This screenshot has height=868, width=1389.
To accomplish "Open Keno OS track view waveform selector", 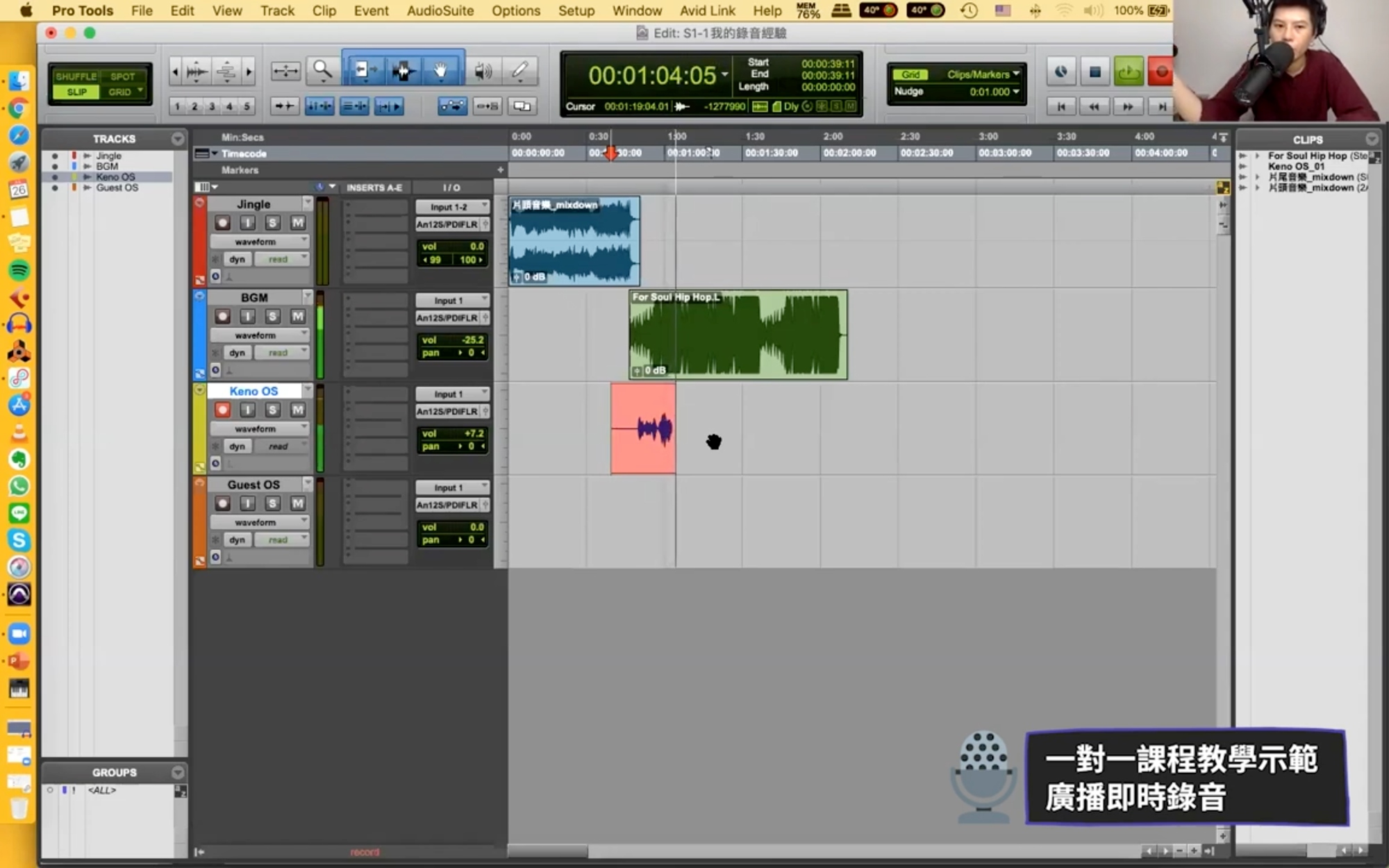I will click(x=259, y=429).
